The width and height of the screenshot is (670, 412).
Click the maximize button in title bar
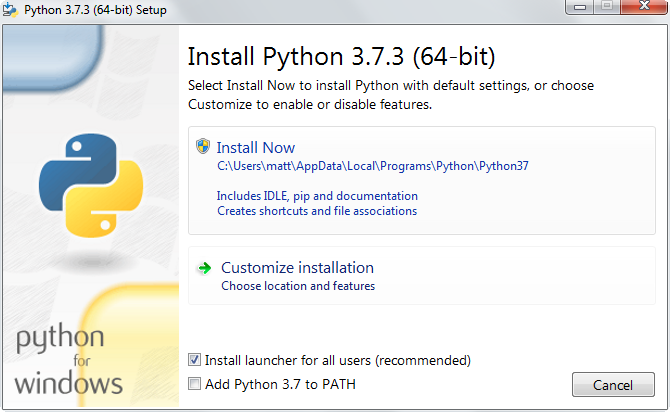[x=605, y=8]
